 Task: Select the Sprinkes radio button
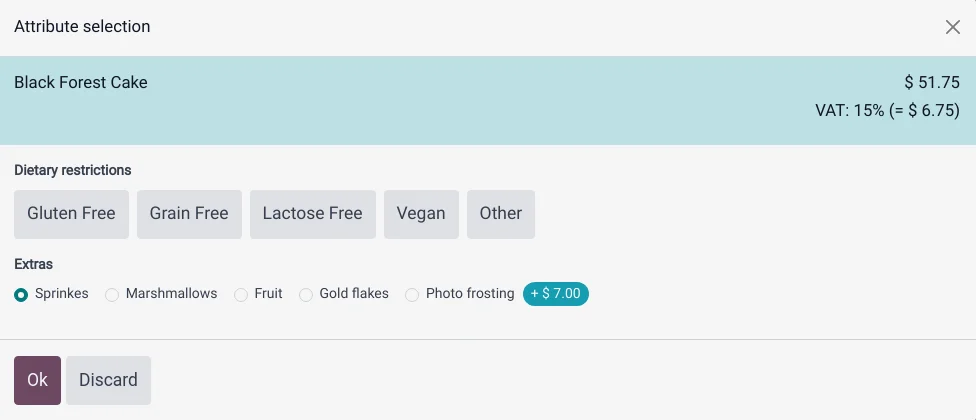21,295
